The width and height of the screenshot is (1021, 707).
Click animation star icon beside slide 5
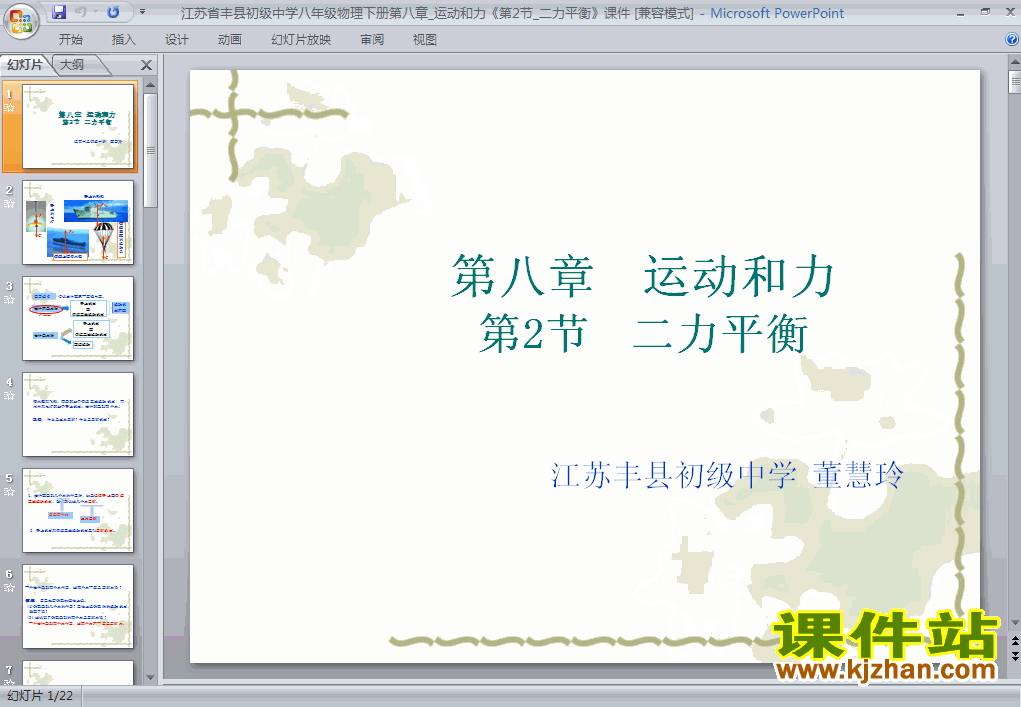[9, 492]
